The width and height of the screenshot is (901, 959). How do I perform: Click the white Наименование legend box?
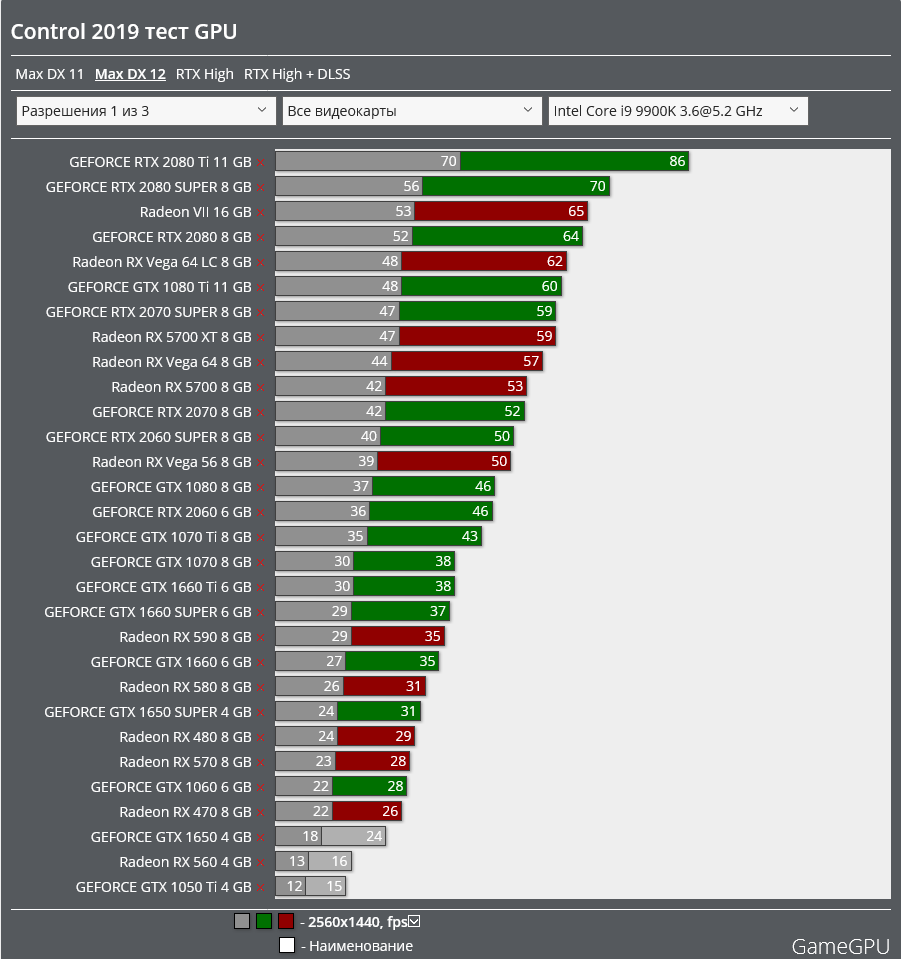tap(286, 945)
